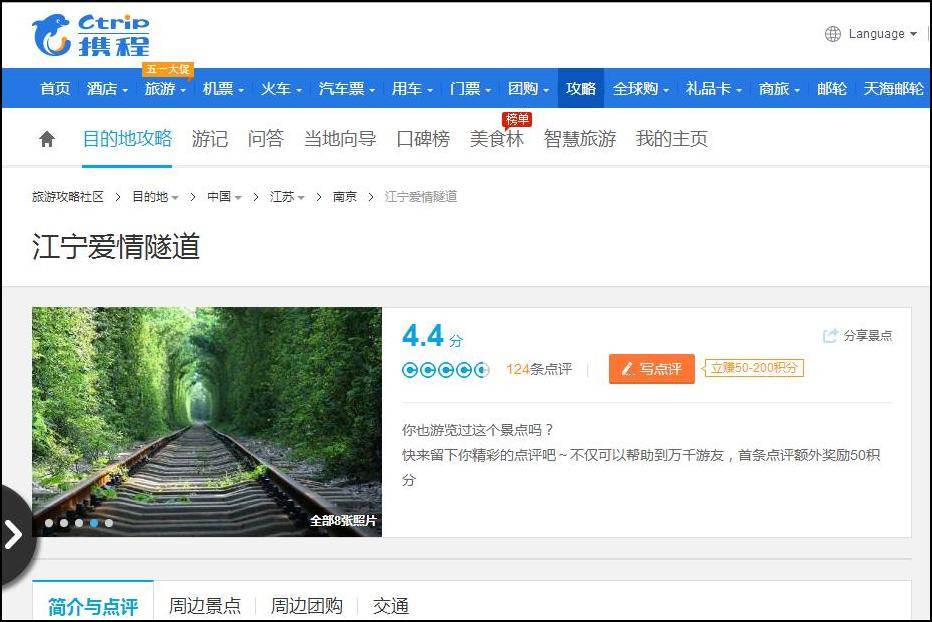Open the 火车 dropdown menu

(281, 89)
